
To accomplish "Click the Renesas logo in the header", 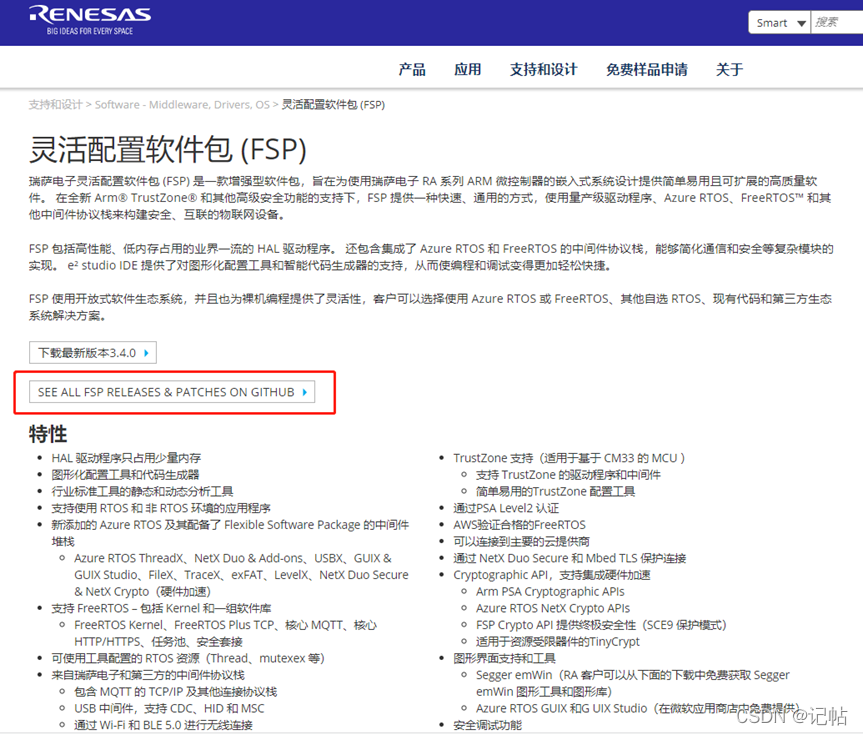I will (90, 20).
